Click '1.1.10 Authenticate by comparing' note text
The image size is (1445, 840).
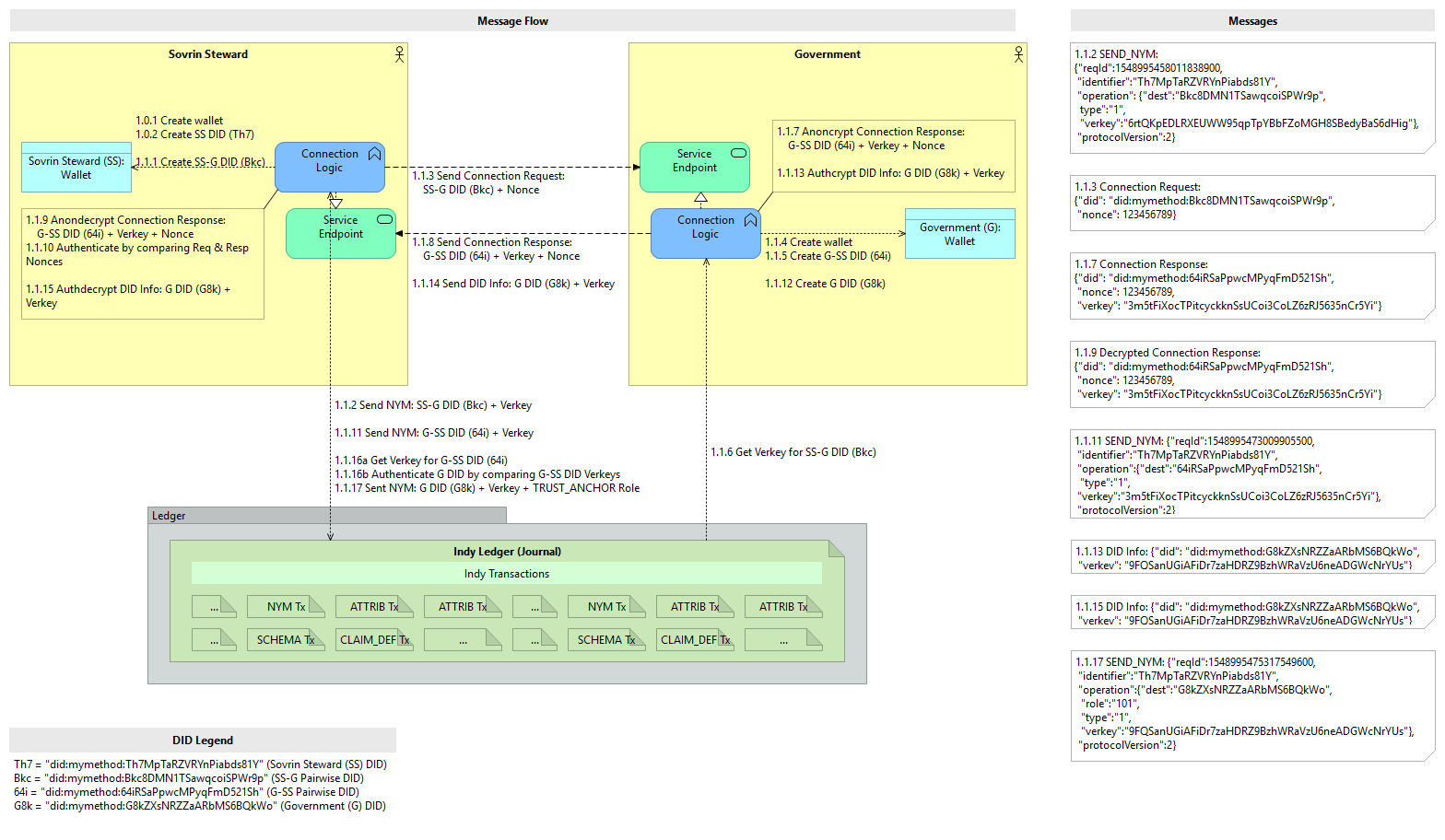click(137, 254)
